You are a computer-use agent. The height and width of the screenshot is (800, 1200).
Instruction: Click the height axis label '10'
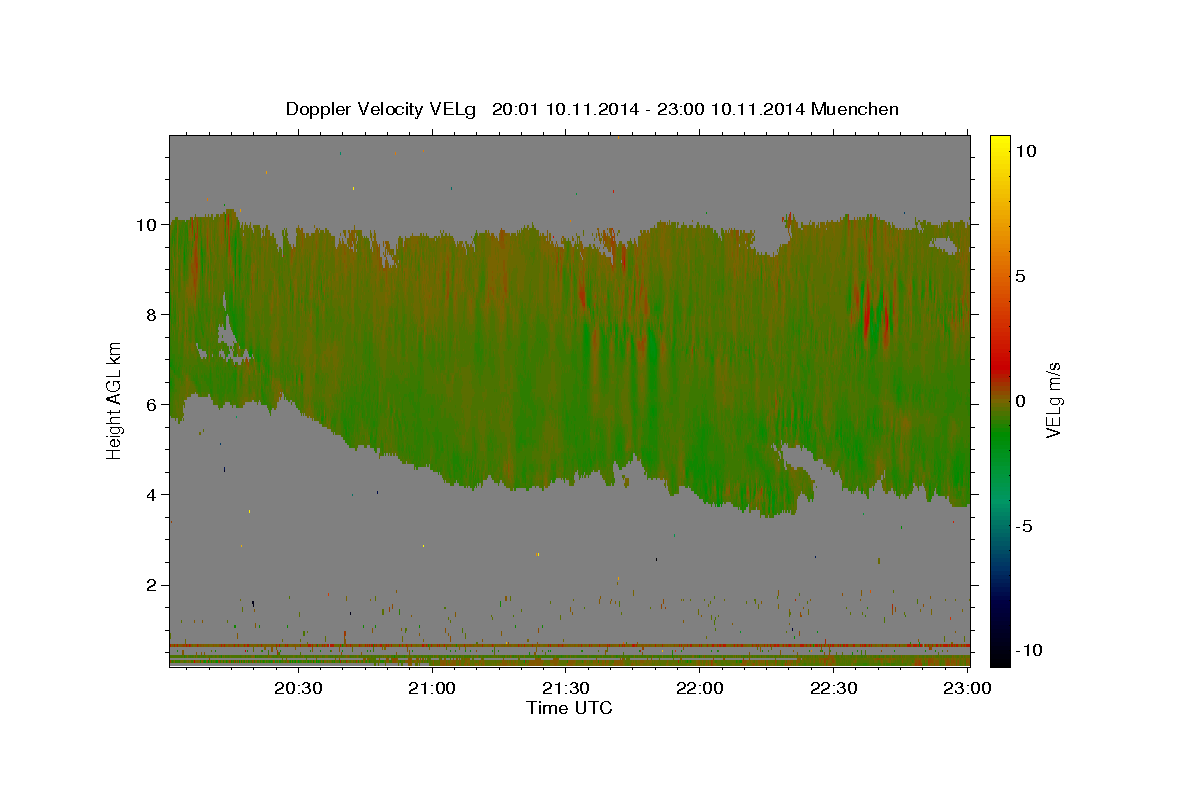[x=149, y=225]
